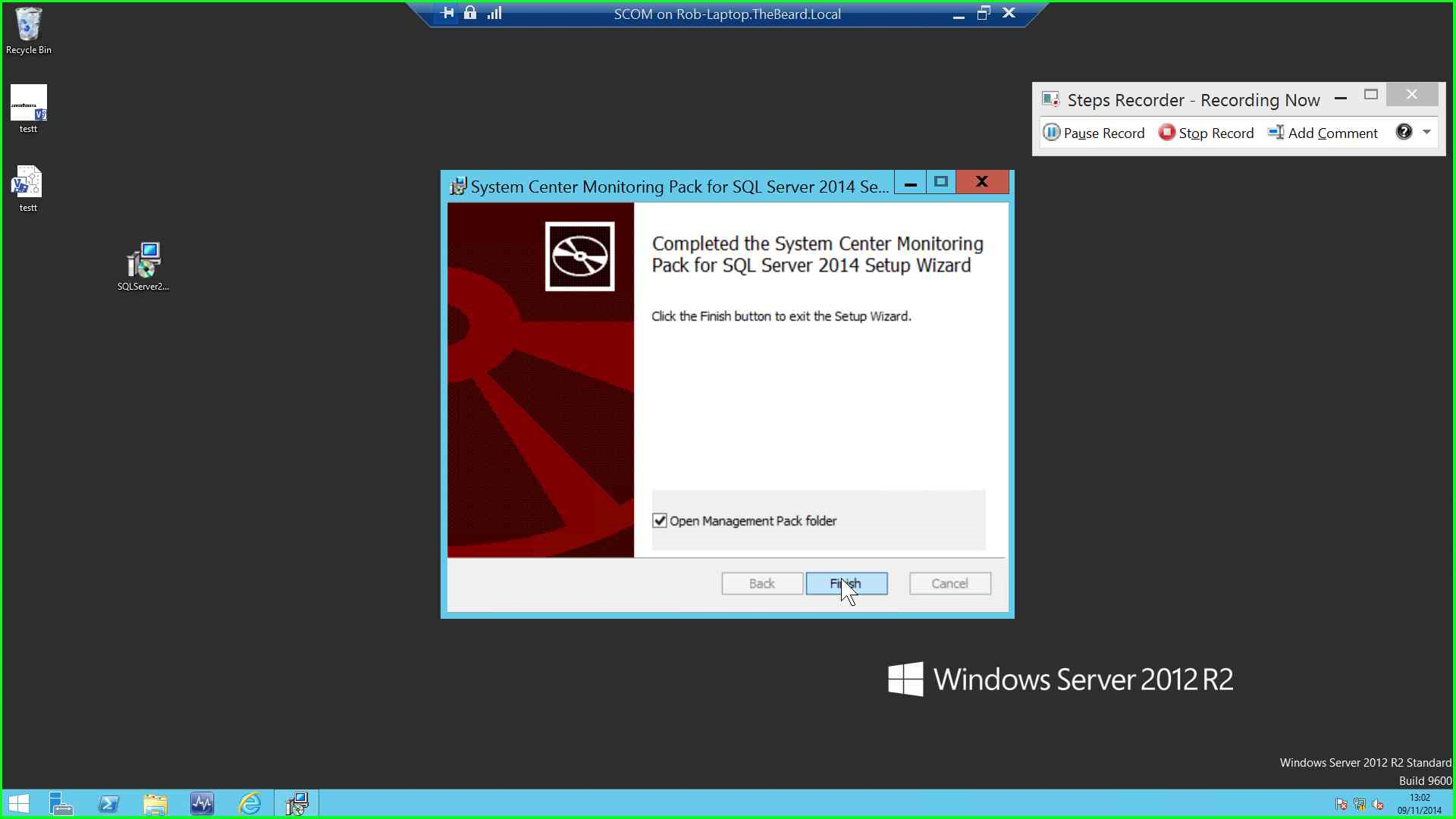
Task: Expand the Steps Recorder help dropdown arrow
Action: pos(1427,132)
